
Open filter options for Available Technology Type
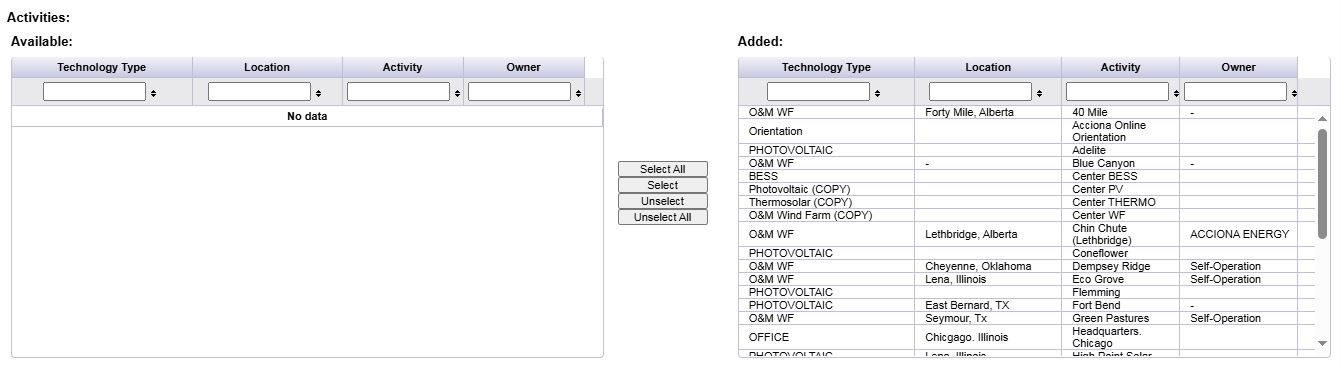[x=153, y=93]
